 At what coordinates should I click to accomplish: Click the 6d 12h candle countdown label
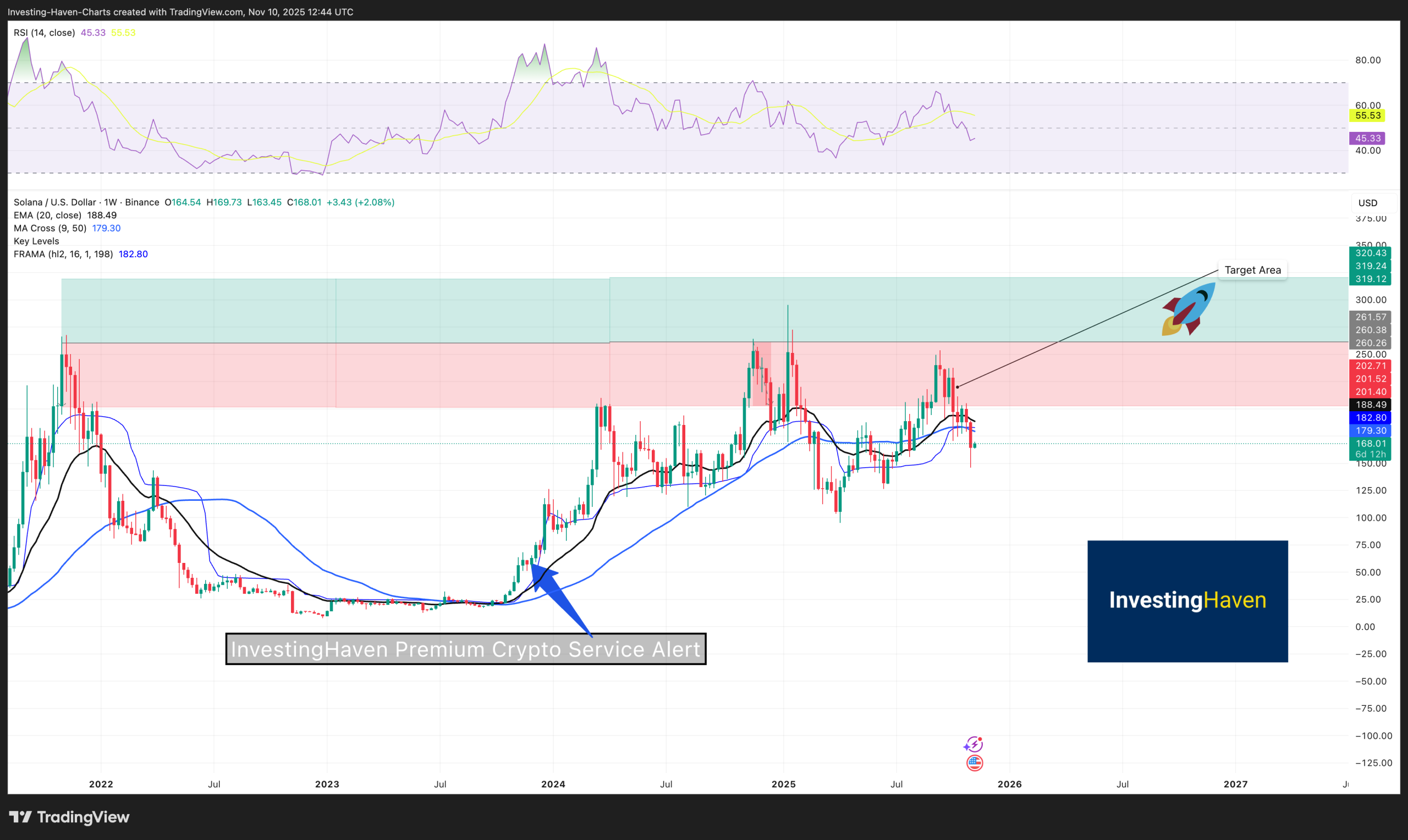1371,455
